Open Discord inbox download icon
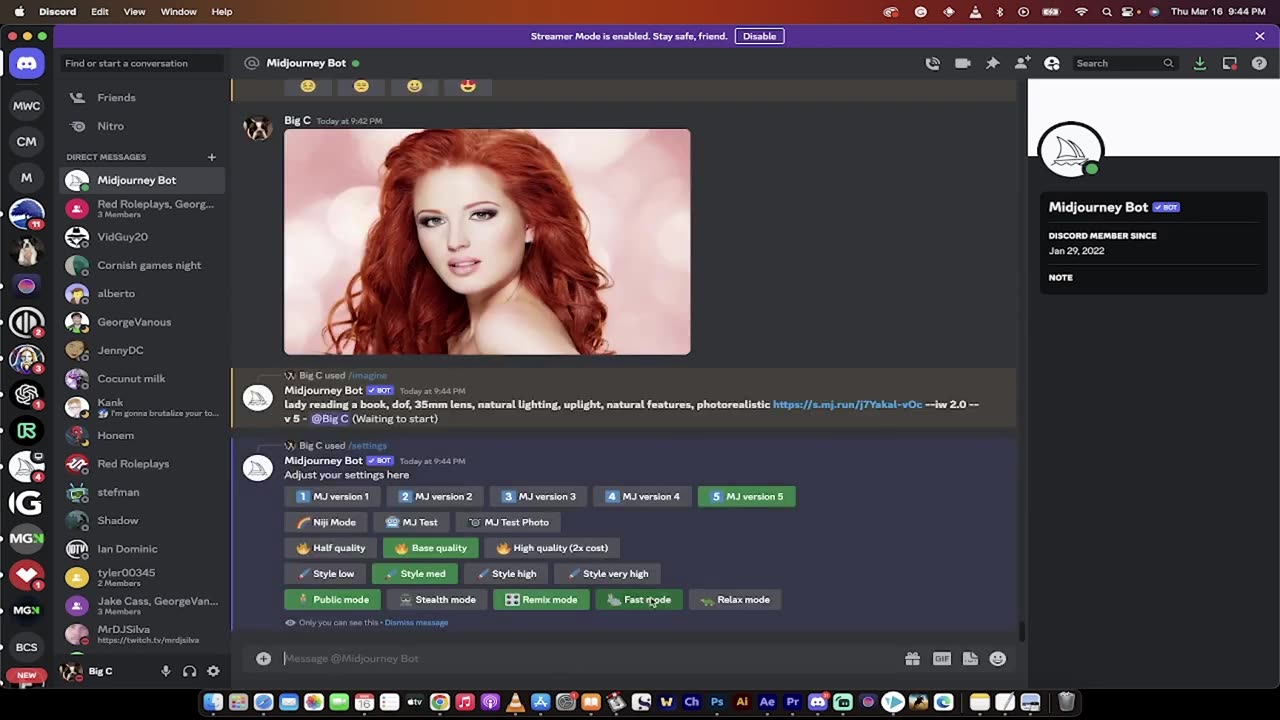 pos(1200,63)
